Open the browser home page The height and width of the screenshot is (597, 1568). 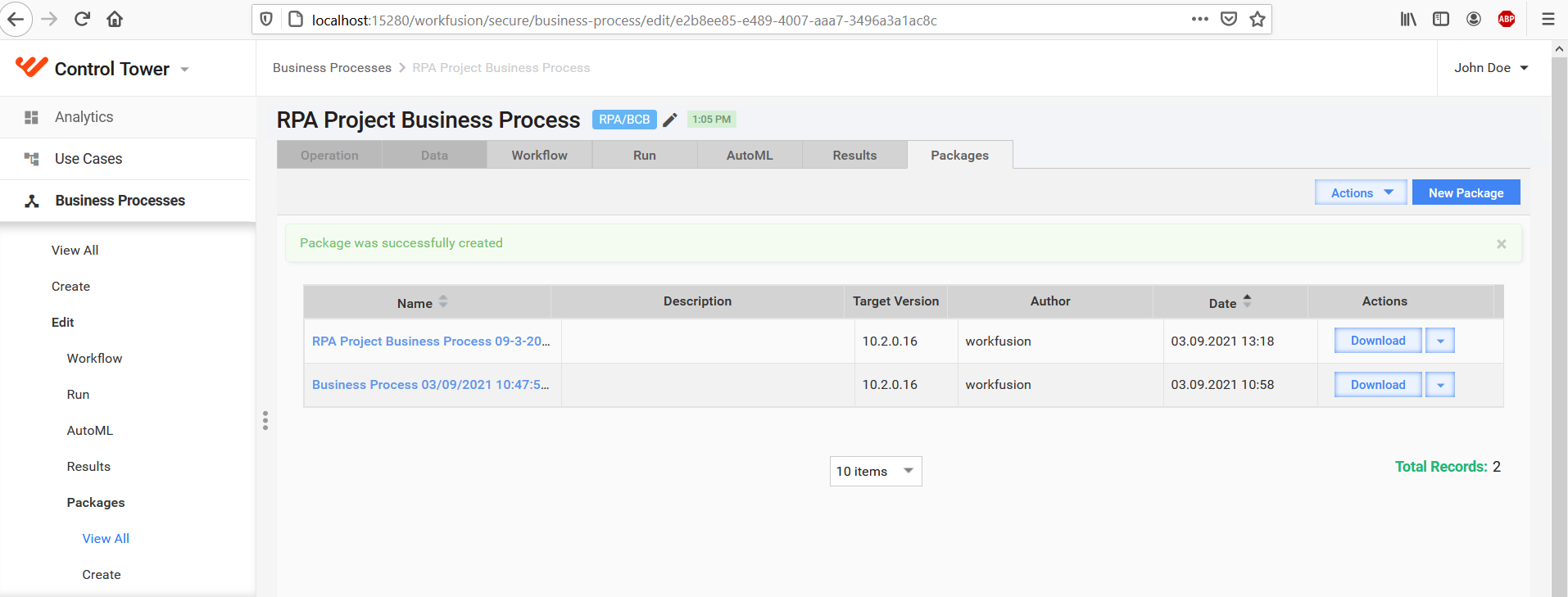(x=115, y=20)
